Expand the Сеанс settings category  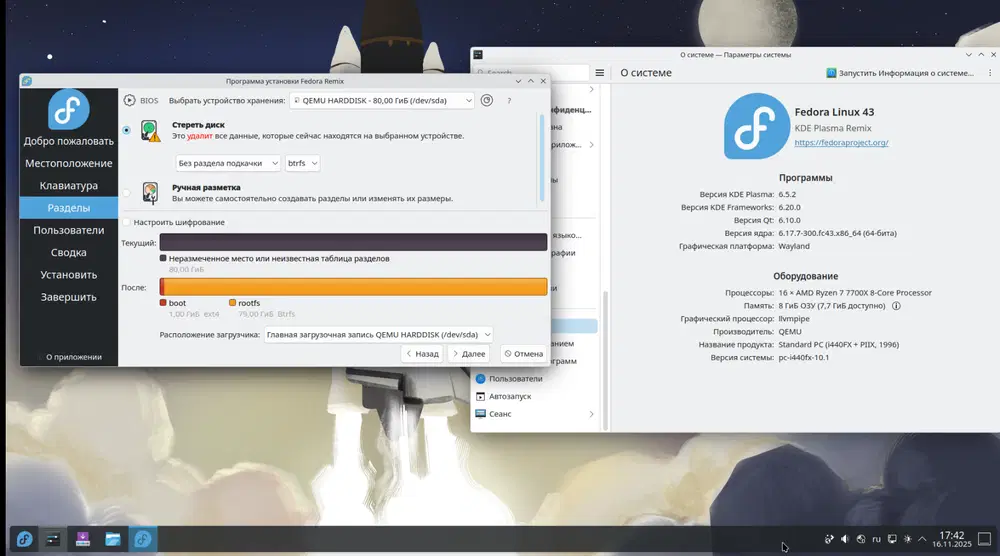pos(591,414)
